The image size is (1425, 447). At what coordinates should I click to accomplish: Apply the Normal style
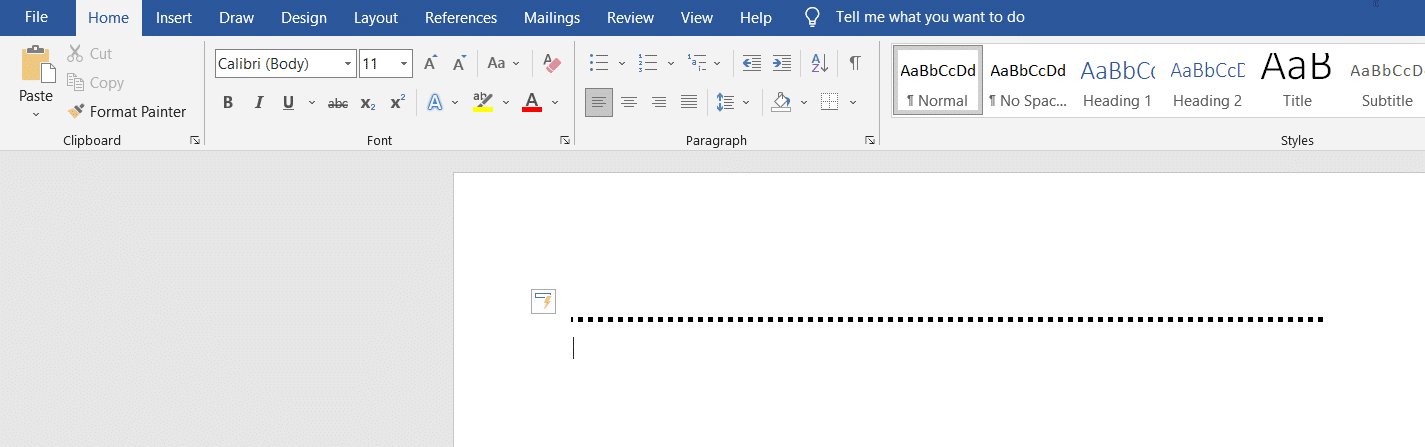[x=938, y=80]
